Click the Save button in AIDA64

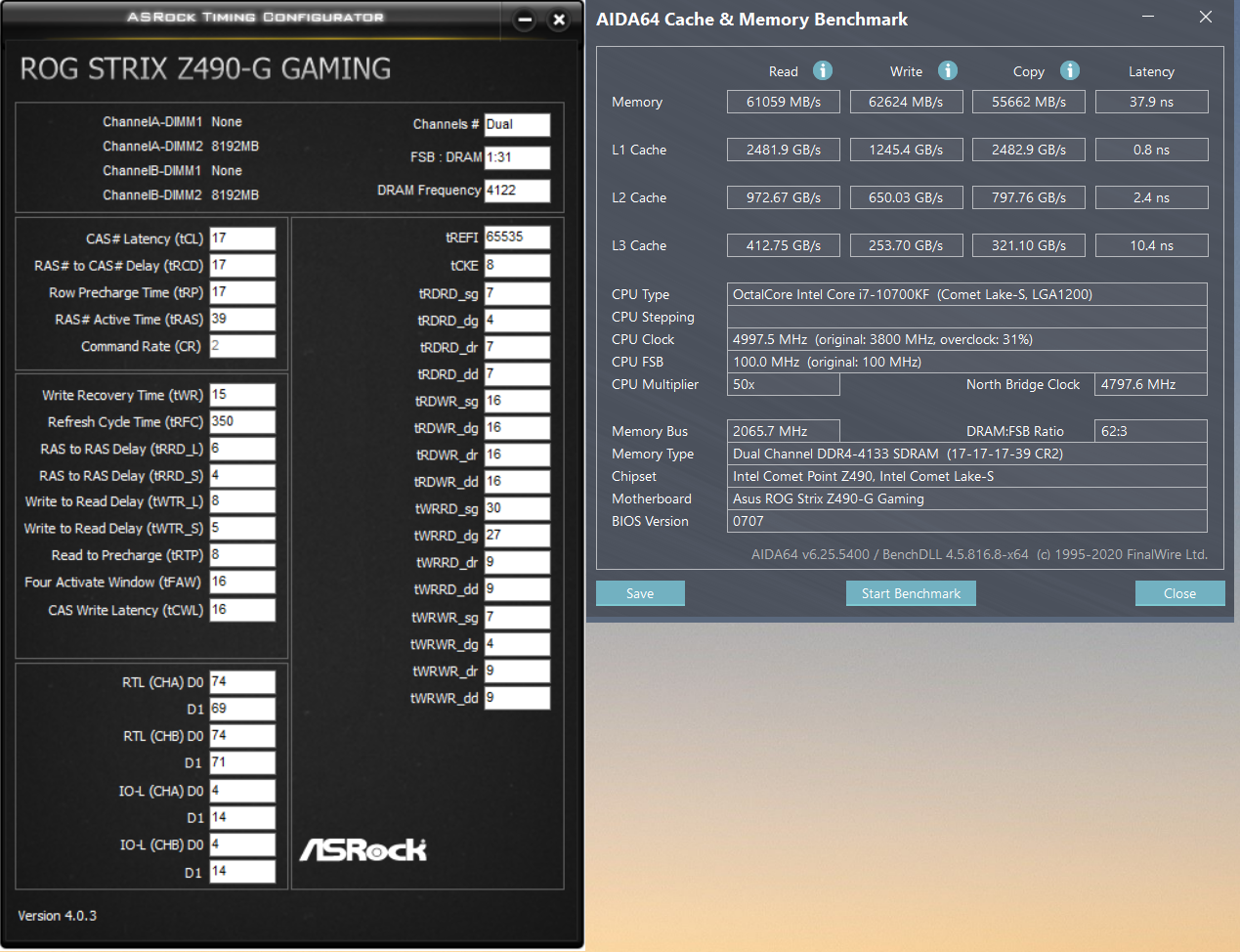pyautogui.click(x=640, y=593)
